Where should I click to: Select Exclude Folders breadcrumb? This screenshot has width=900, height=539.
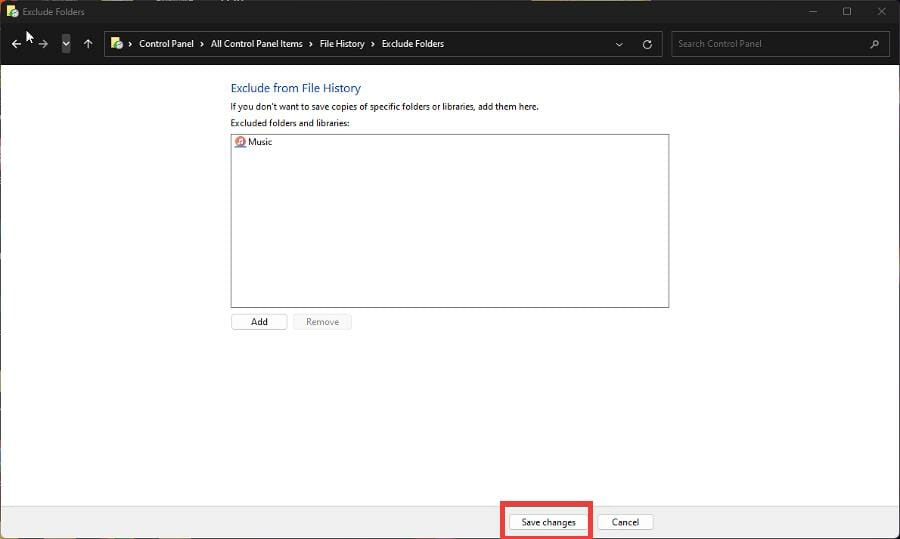[413, 44]
